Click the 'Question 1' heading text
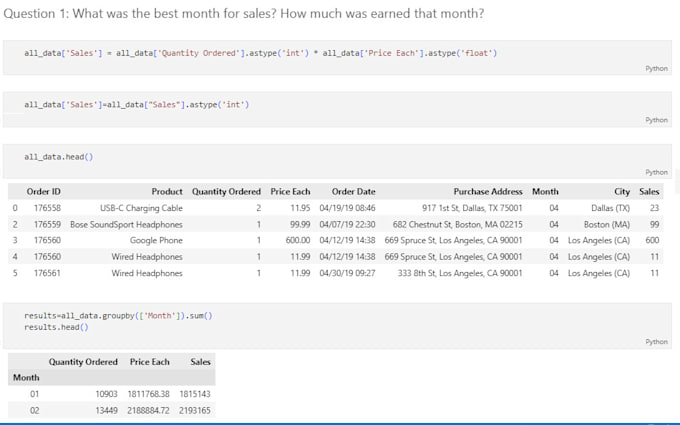The width and height of the screenshot is (680, 425). [243, 13]
